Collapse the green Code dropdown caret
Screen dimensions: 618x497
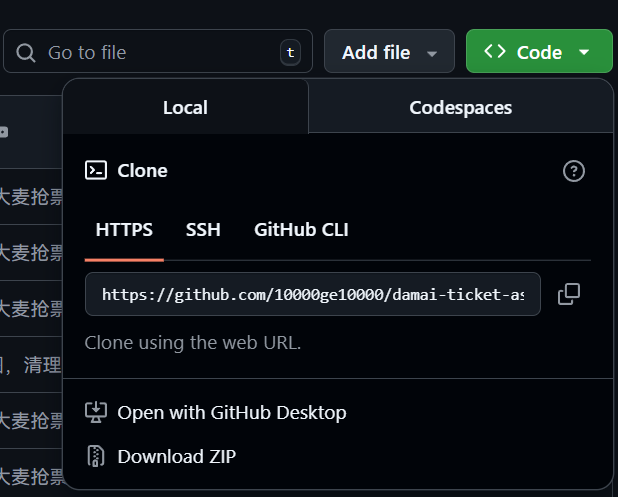[583, 53]
